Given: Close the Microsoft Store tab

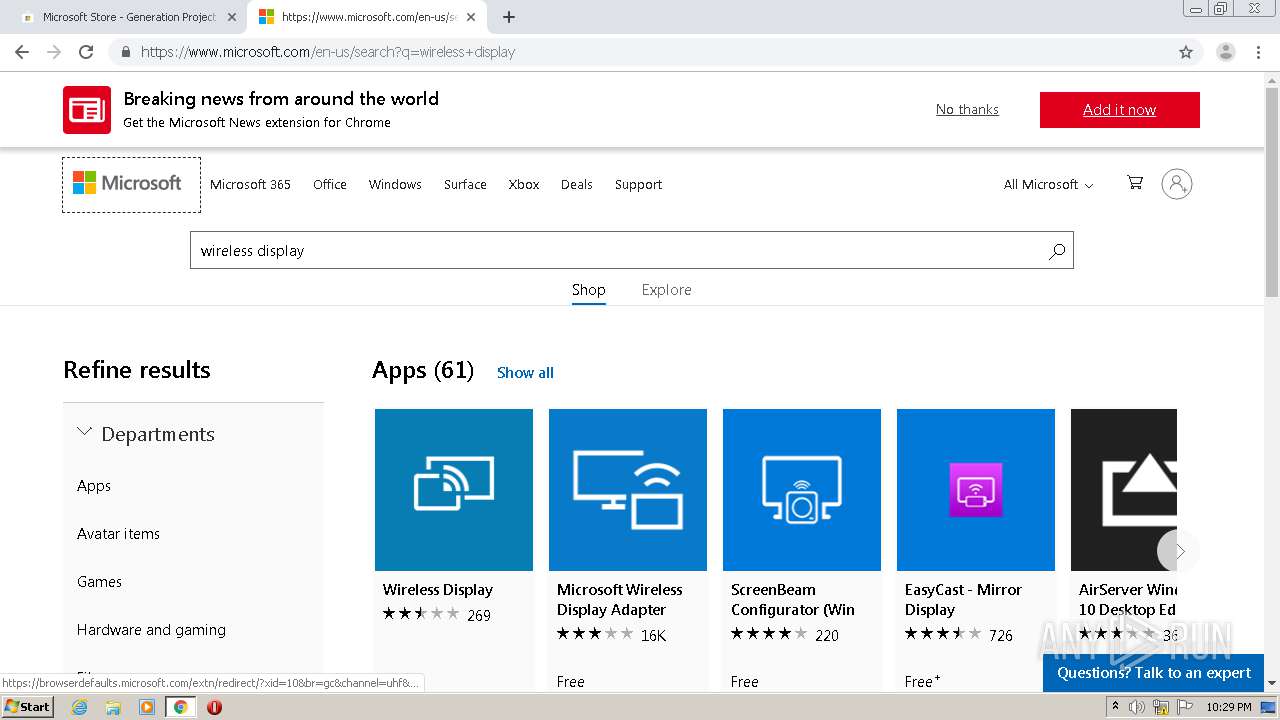Looking at the screenshot, I should coord(232,17).
